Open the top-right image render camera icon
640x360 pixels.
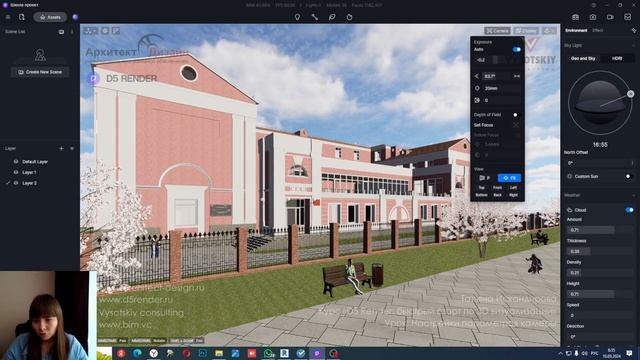[593, 17]
